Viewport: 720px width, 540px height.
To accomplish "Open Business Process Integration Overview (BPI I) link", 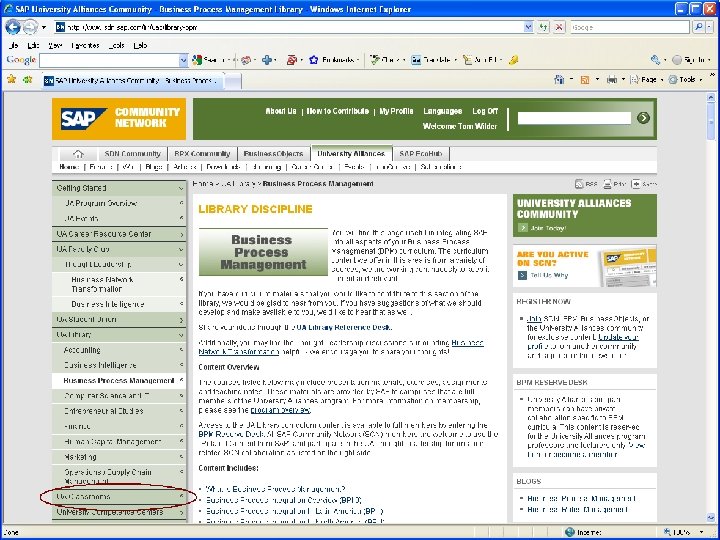I will click(x=283, y=500).
